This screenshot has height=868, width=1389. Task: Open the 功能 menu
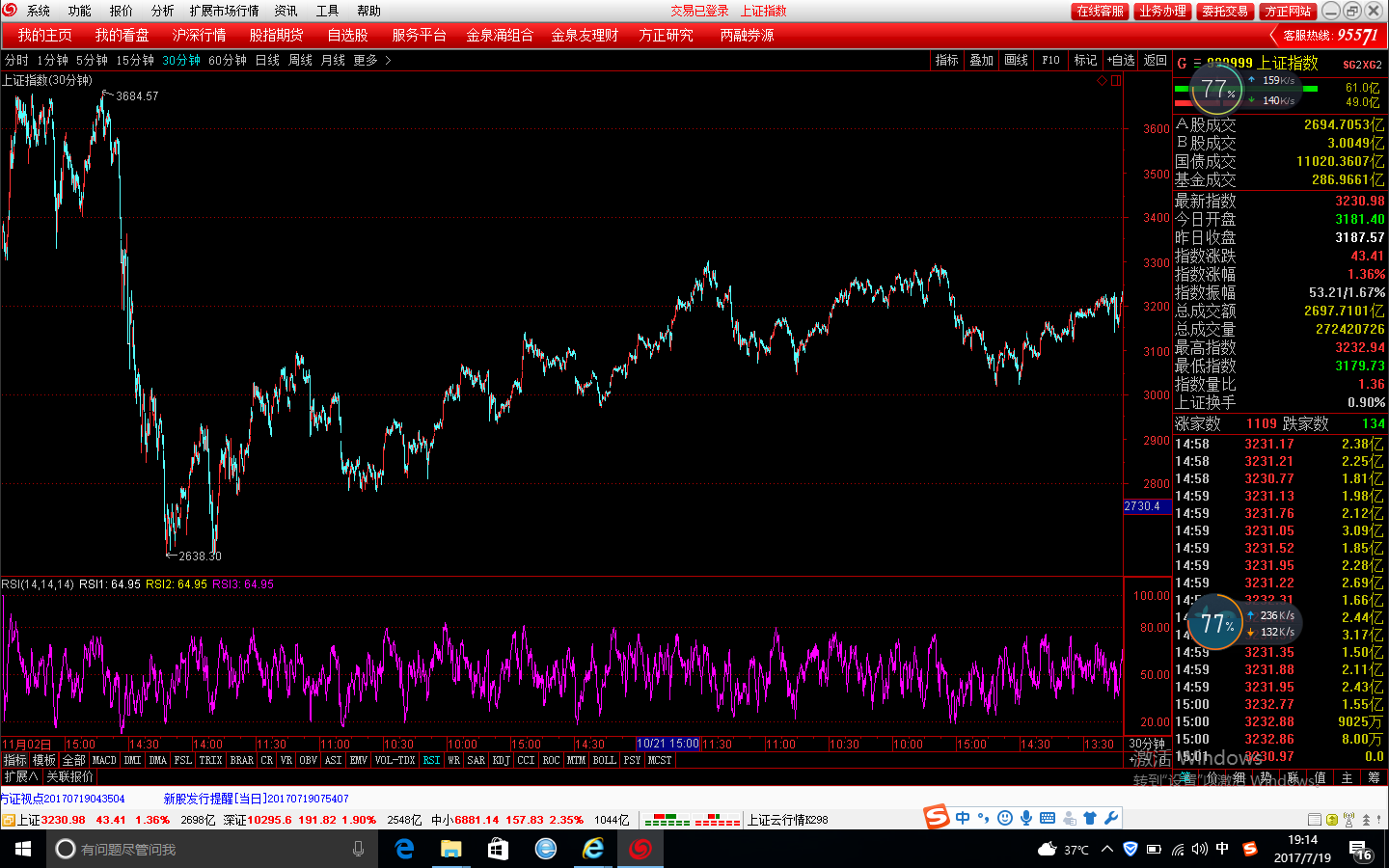[x=80, y=11]
